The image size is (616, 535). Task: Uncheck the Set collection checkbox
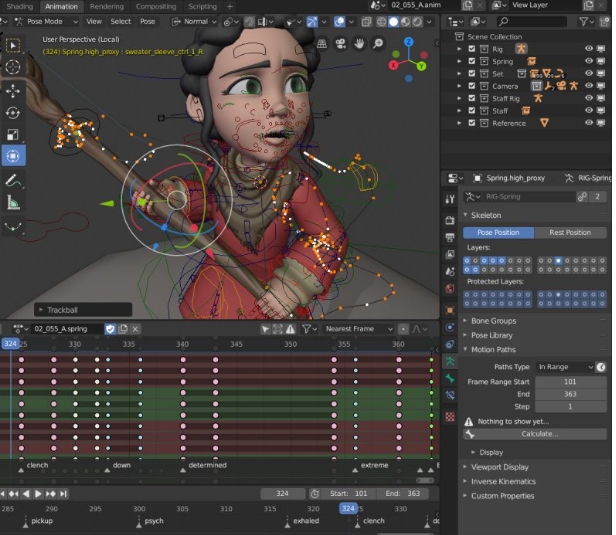coord(472,73)
